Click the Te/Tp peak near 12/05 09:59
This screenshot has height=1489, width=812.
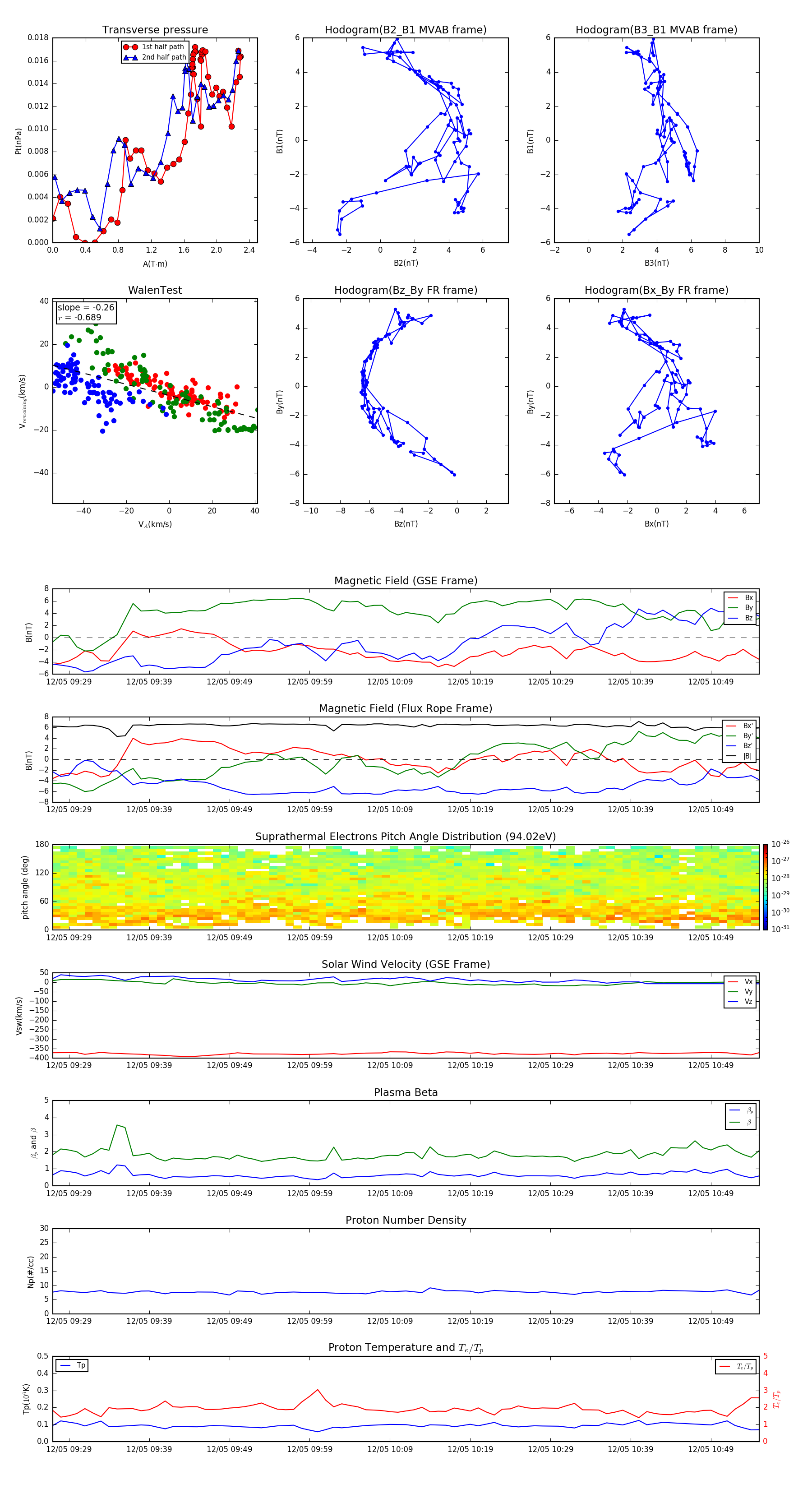pos(318,1390)
